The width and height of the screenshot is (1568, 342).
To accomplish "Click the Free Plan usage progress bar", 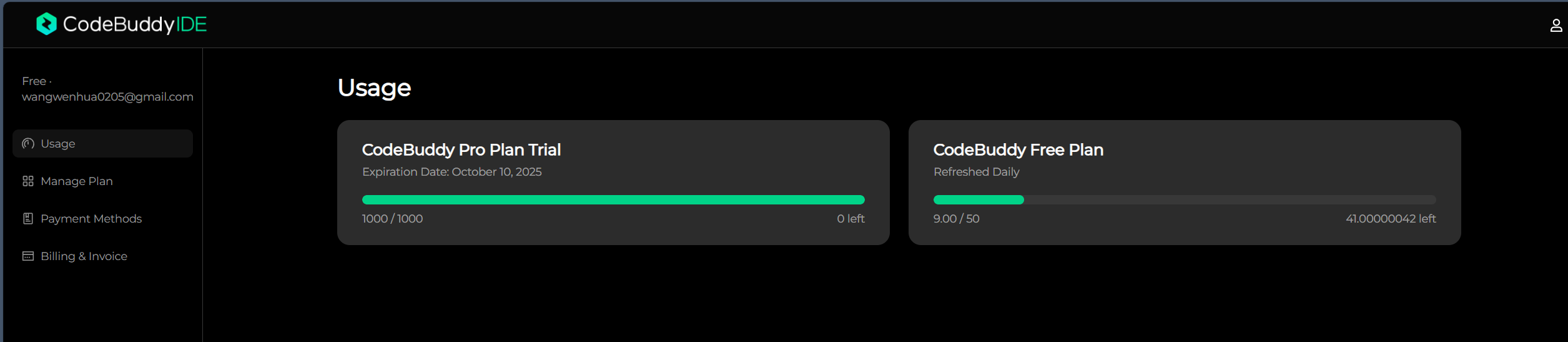I will (x=1185, y=199).
